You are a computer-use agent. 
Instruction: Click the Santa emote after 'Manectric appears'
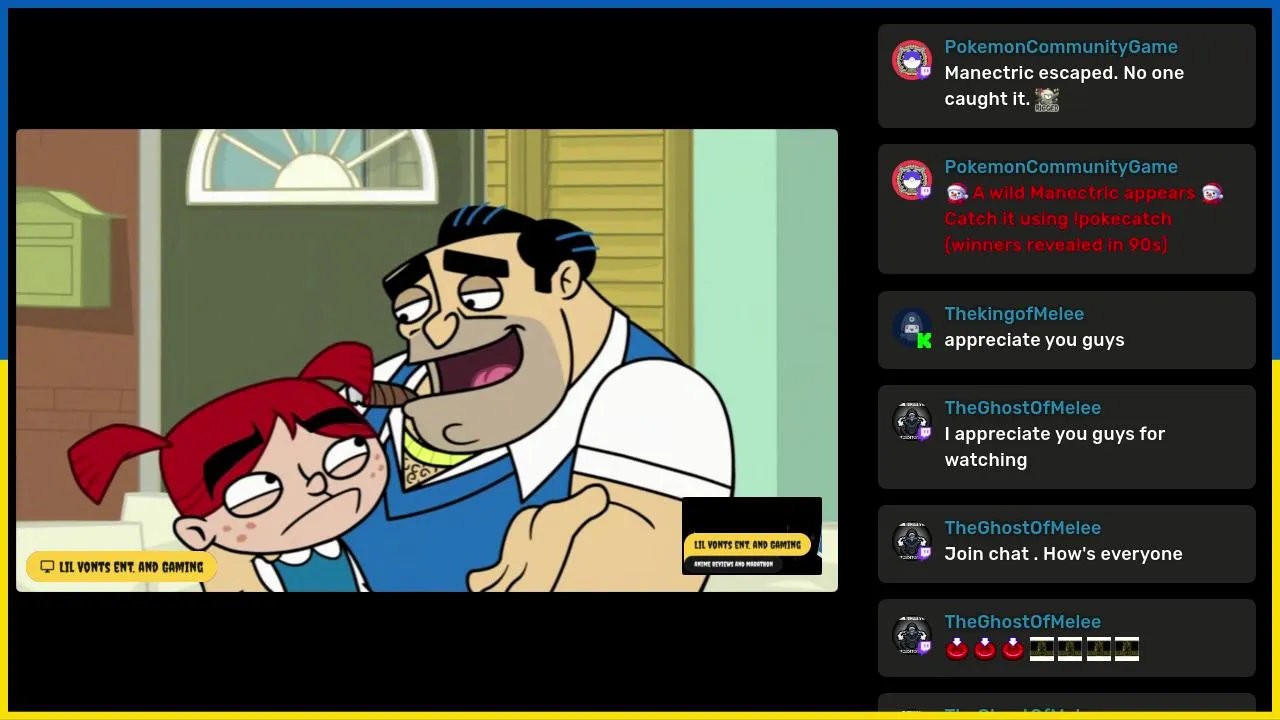(x=1212, y=193)
